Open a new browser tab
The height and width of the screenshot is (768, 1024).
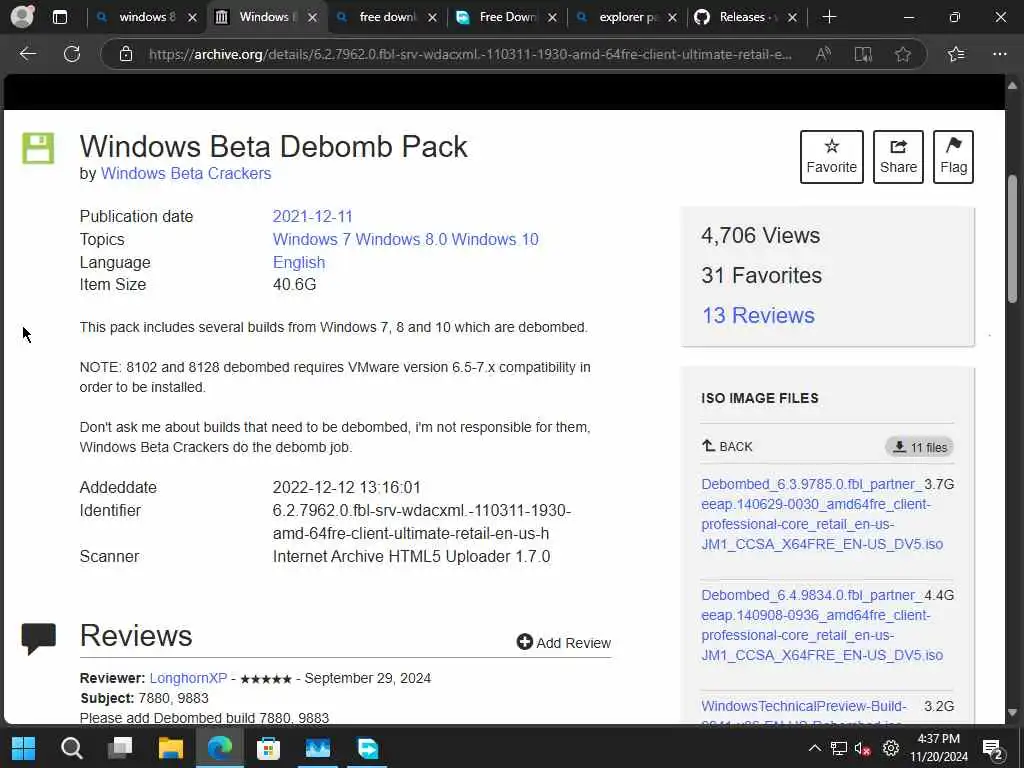829,17
